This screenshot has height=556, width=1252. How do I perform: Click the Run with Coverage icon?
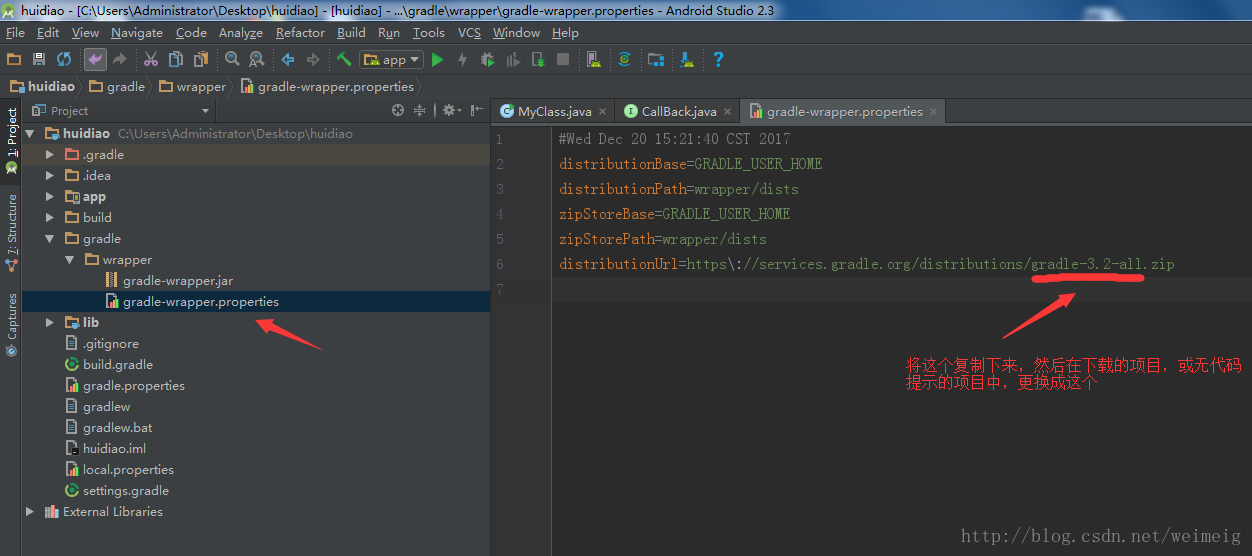coord(513,60)
